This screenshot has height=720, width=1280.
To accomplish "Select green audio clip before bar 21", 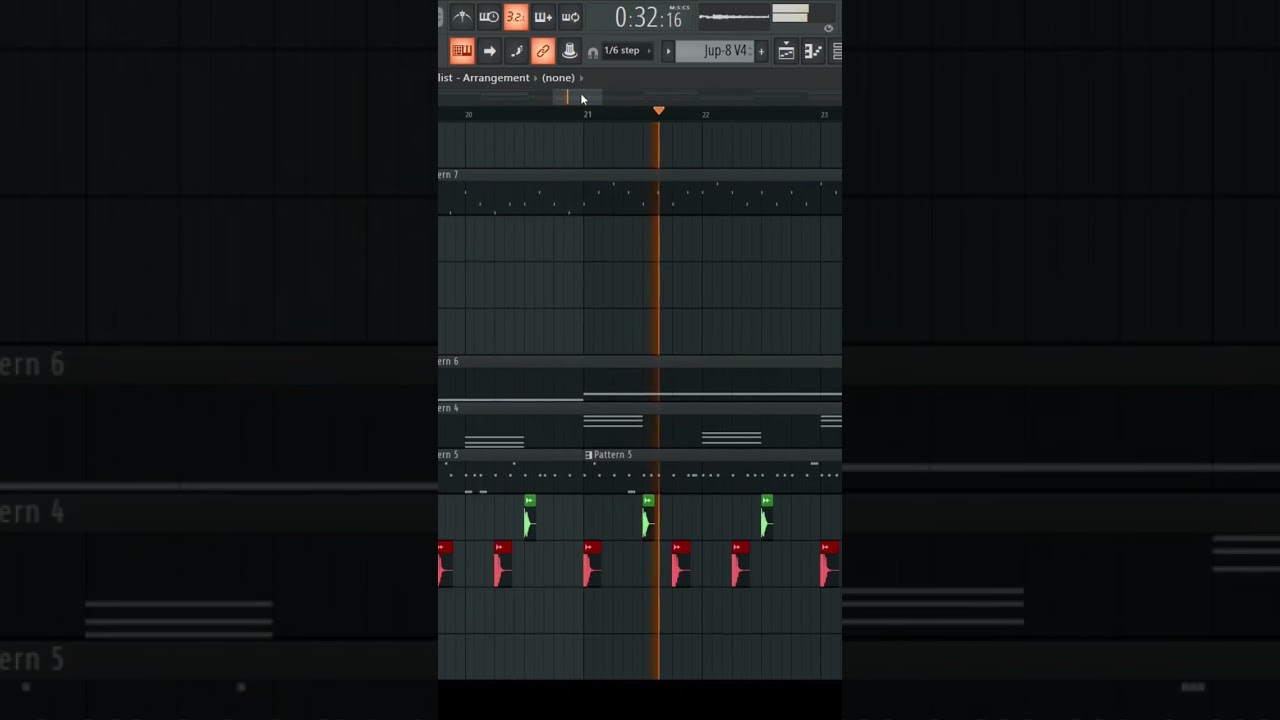I will tap(529, 517).
